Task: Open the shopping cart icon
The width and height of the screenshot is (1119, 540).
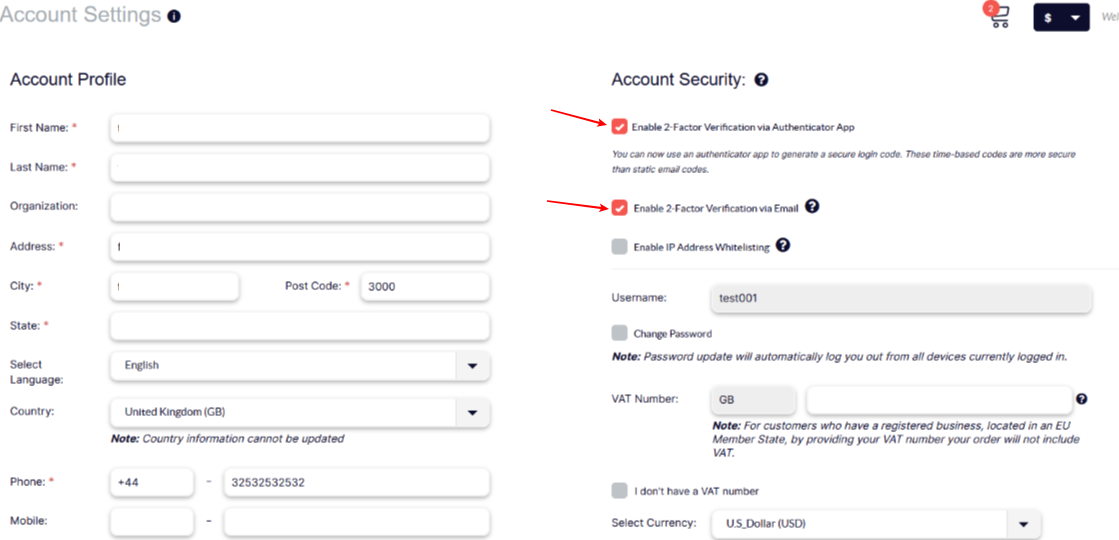Action: (x=1000, y=16)
